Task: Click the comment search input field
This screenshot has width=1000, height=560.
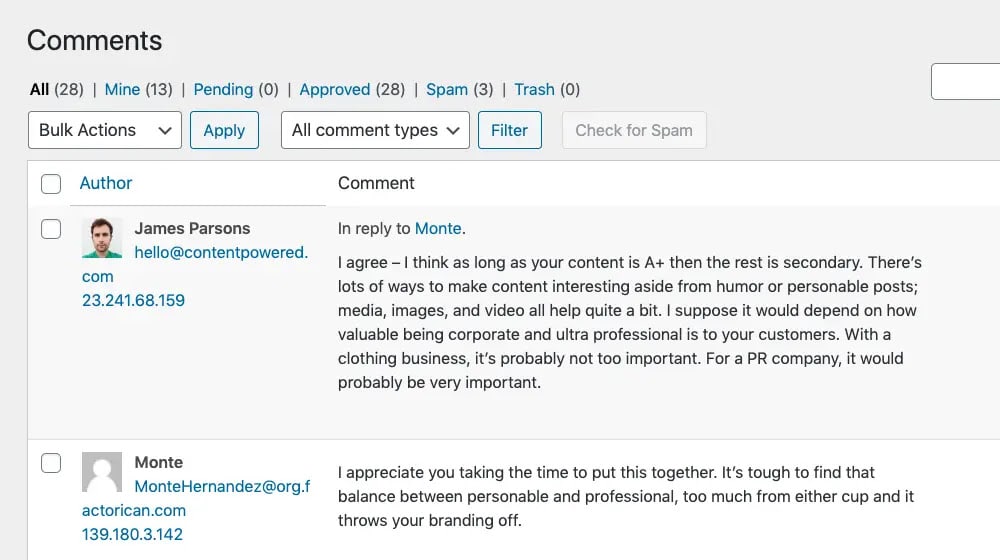Action: 966,82
